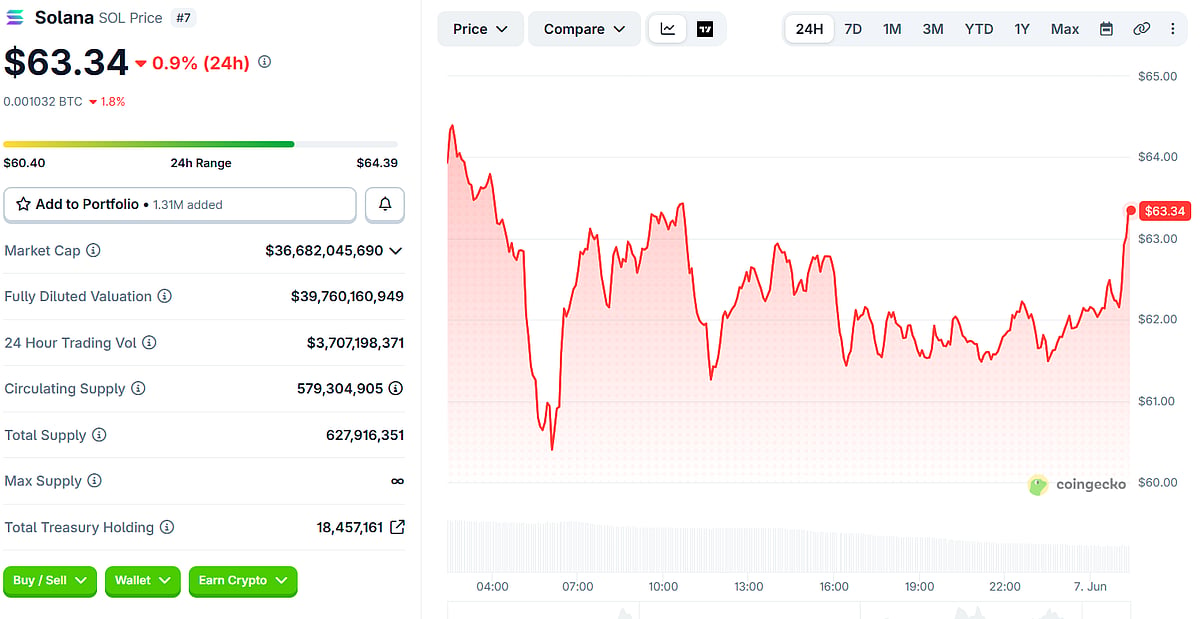
Task: Click the price alert bell icon
Action: pos(385,204)
